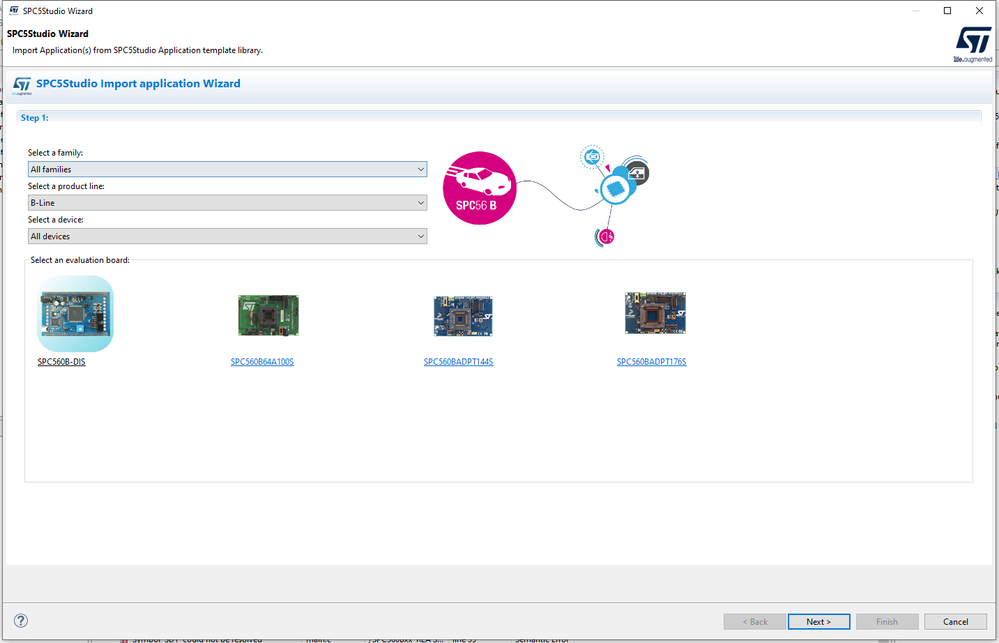
Task: Open the SPC560B64A100S link
Action: click(262, 362)
